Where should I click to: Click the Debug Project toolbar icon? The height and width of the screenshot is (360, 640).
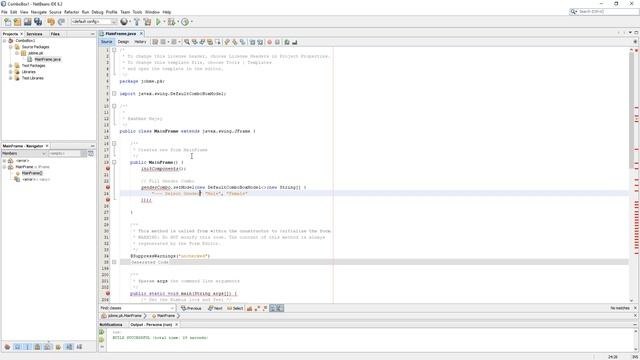point(171,22)
